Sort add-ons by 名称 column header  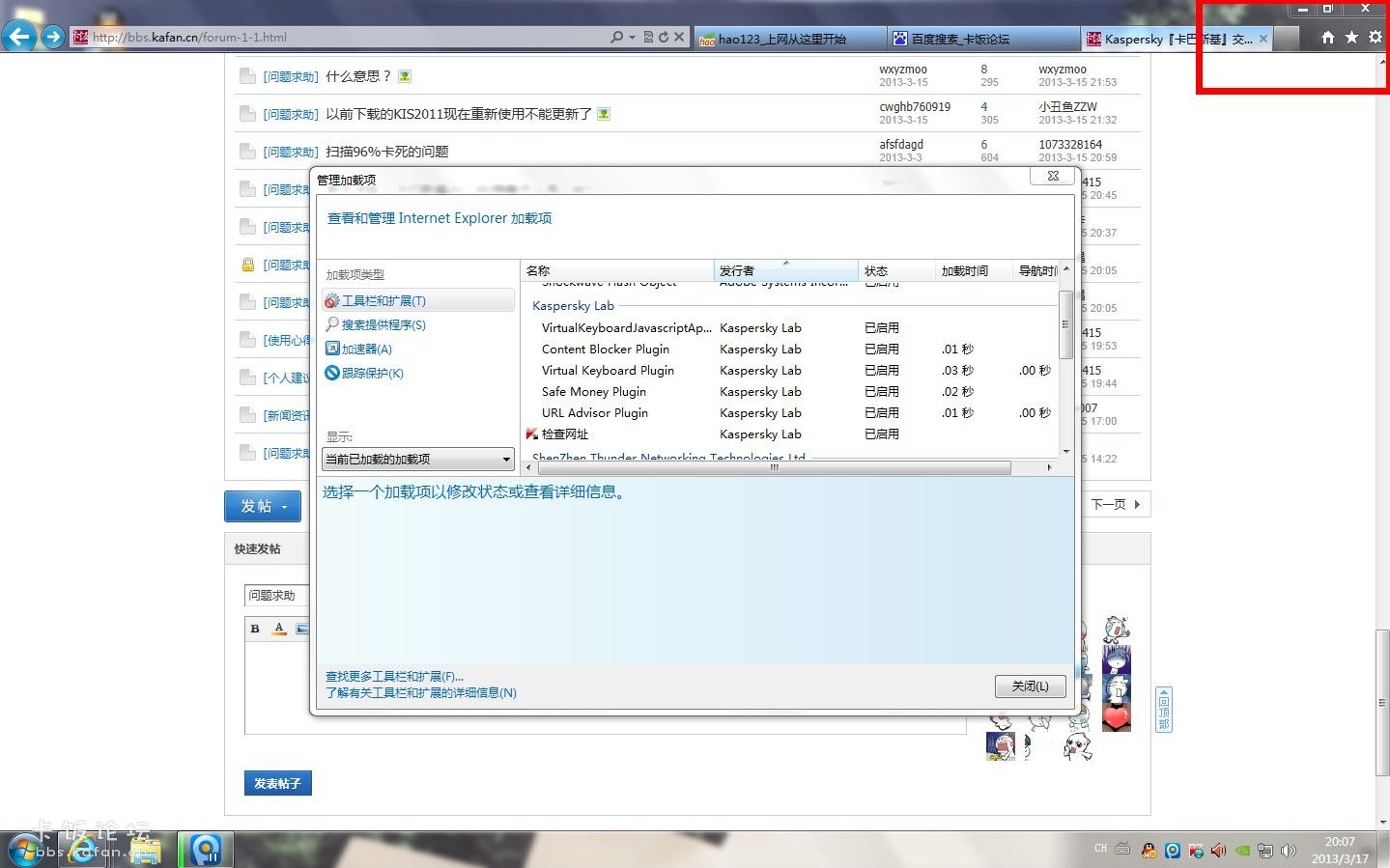(x=616, y=270)
